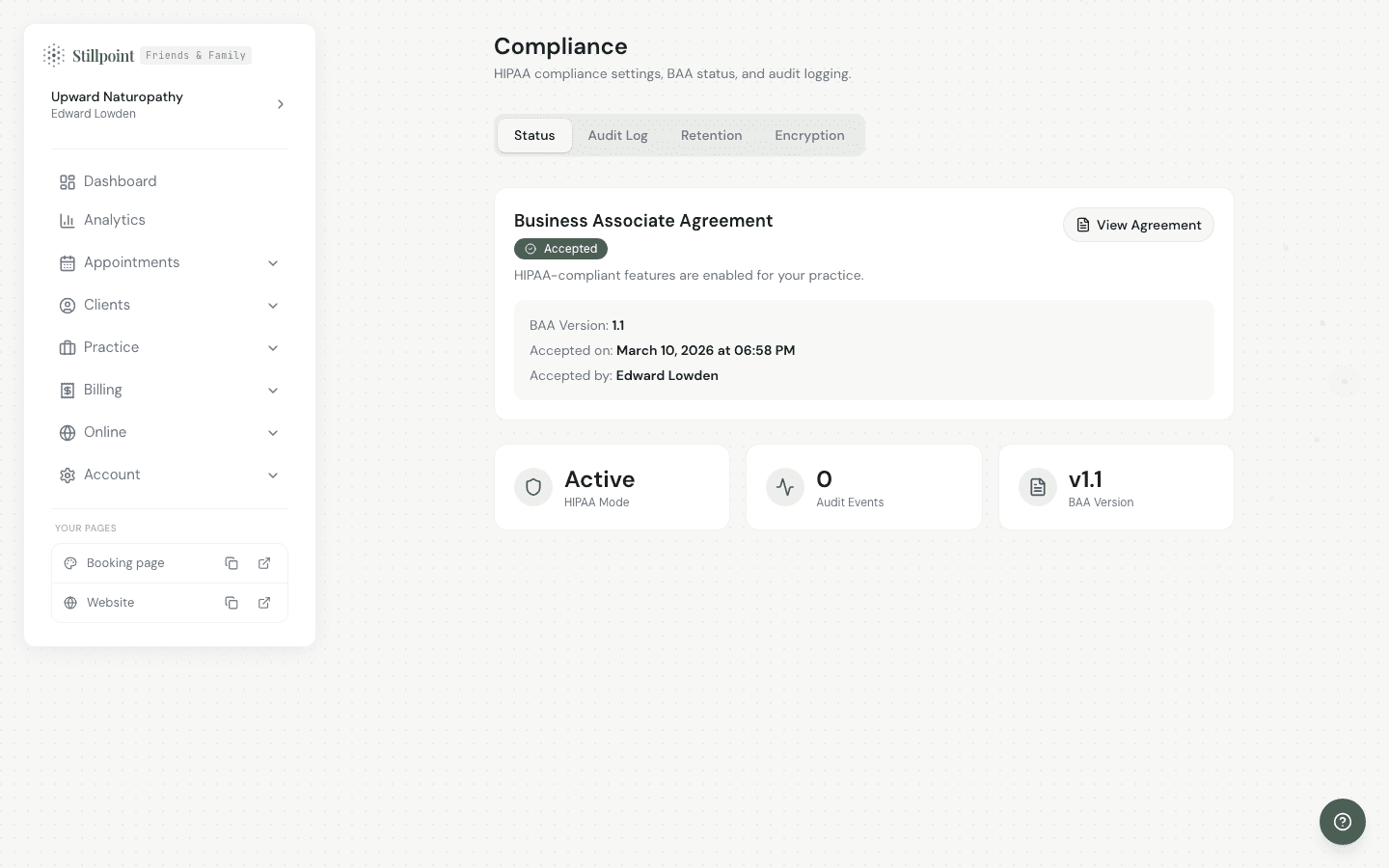Switch to the Audit Log tab
This screenshot has width=1389, height=868.
point(617,135)
